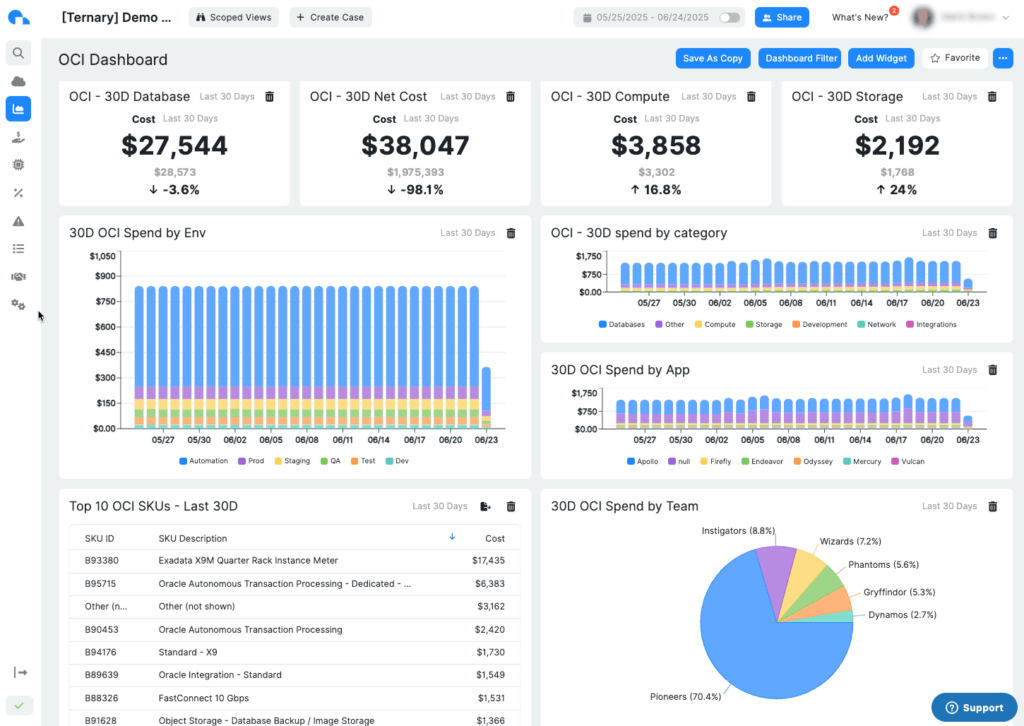Open the alerts warning-triangle icon in the sidebar

click(18, 220)
